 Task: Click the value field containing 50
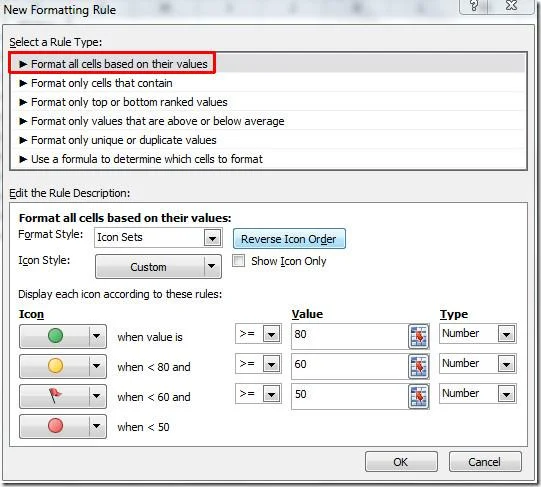350,396
